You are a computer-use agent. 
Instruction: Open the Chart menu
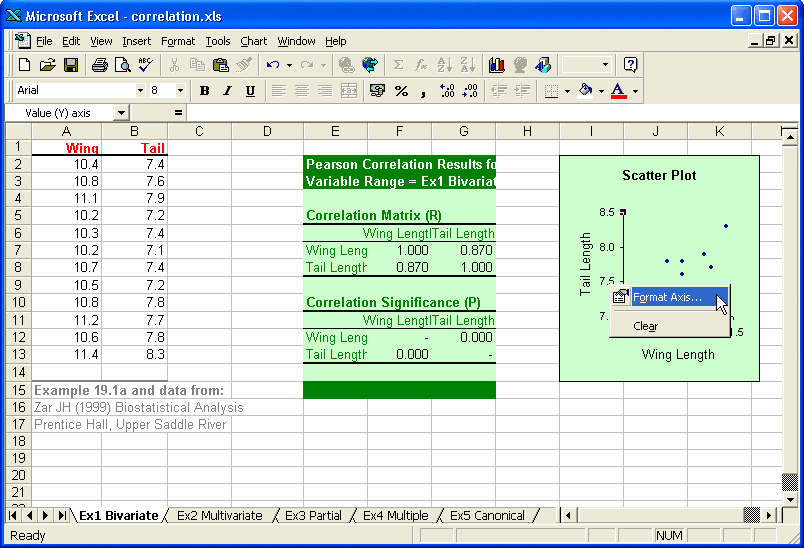253,41
